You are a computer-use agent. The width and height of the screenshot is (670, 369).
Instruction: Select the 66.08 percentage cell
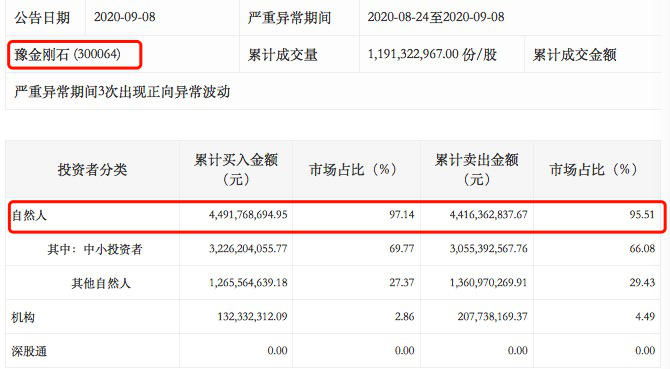(642, 249)
